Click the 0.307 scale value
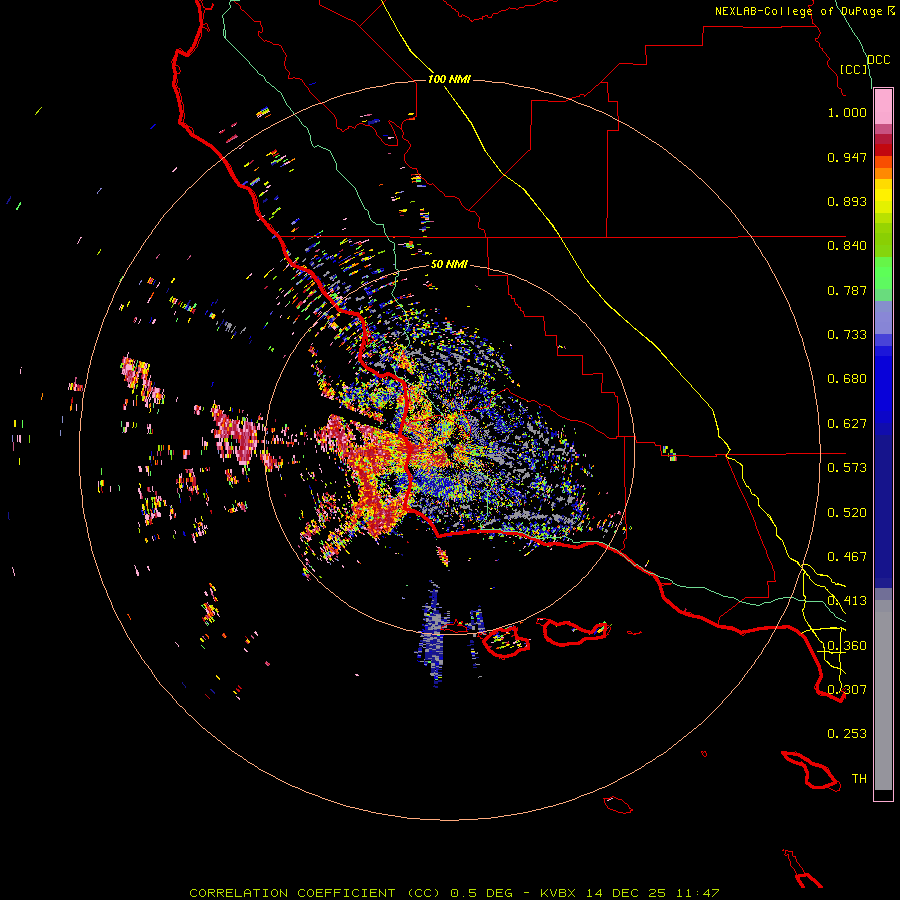The height and width of the screenshot is (900, 900). [847, 690]
